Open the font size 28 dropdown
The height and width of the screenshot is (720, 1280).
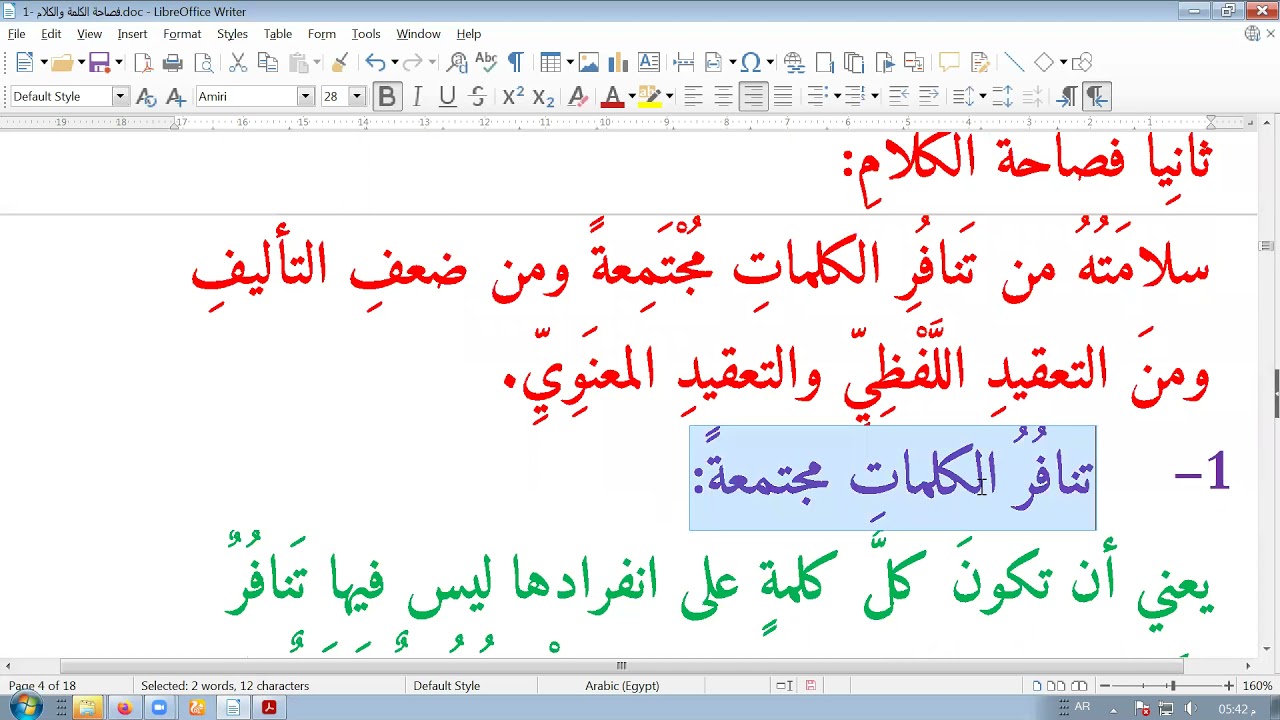coord(356,97)
